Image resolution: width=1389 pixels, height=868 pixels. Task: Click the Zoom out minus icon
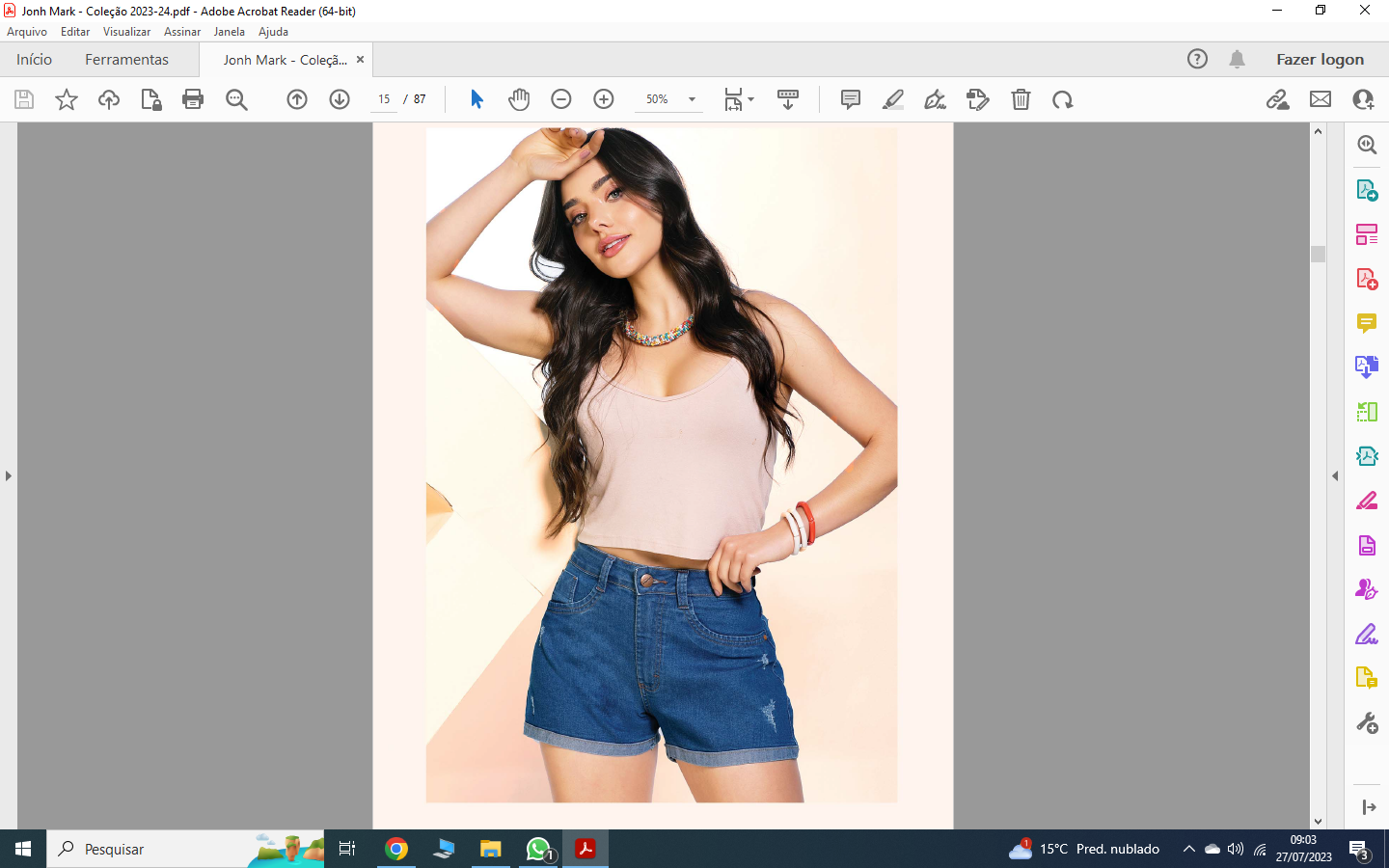561,99
